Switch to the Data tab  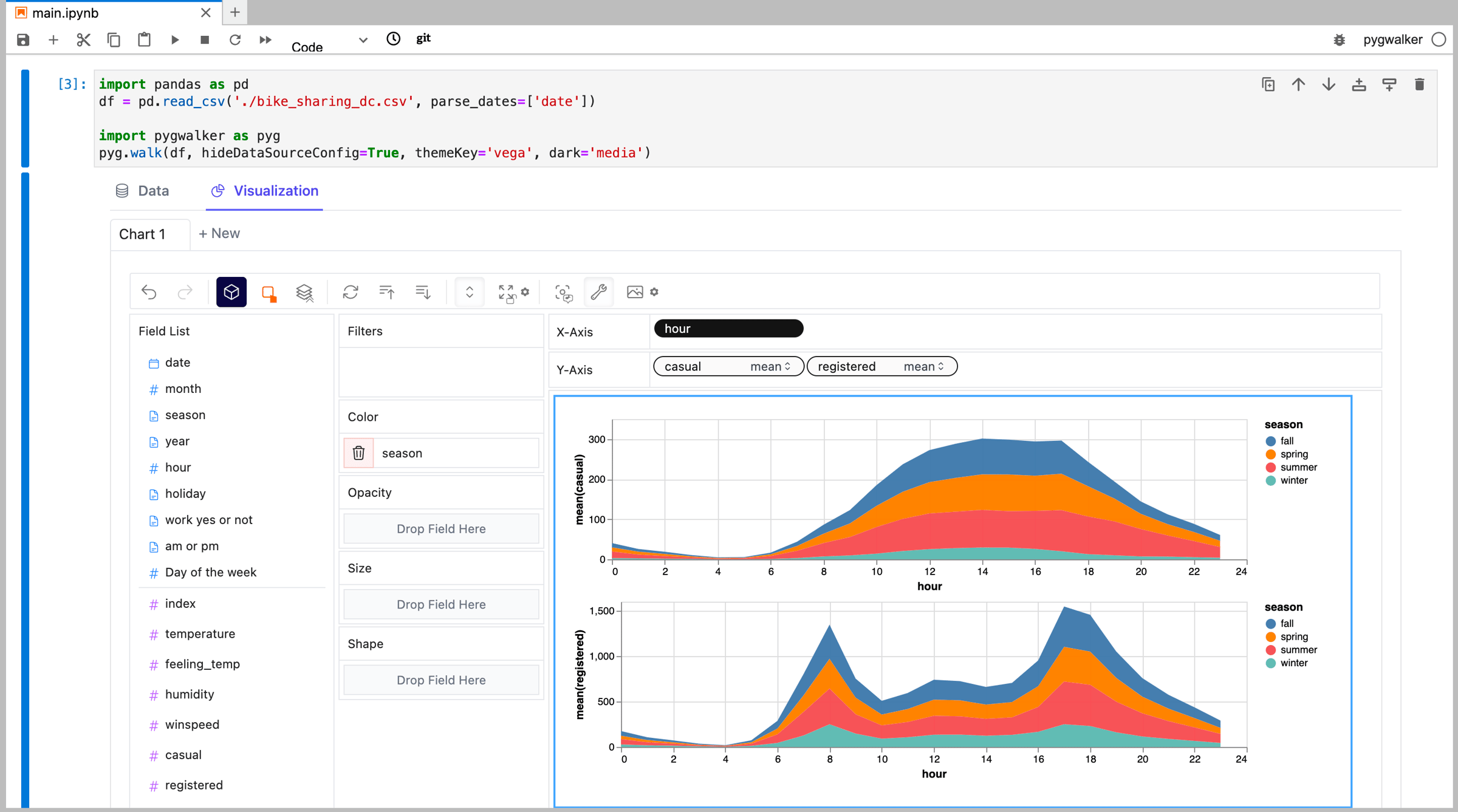(x=152, y=190)
